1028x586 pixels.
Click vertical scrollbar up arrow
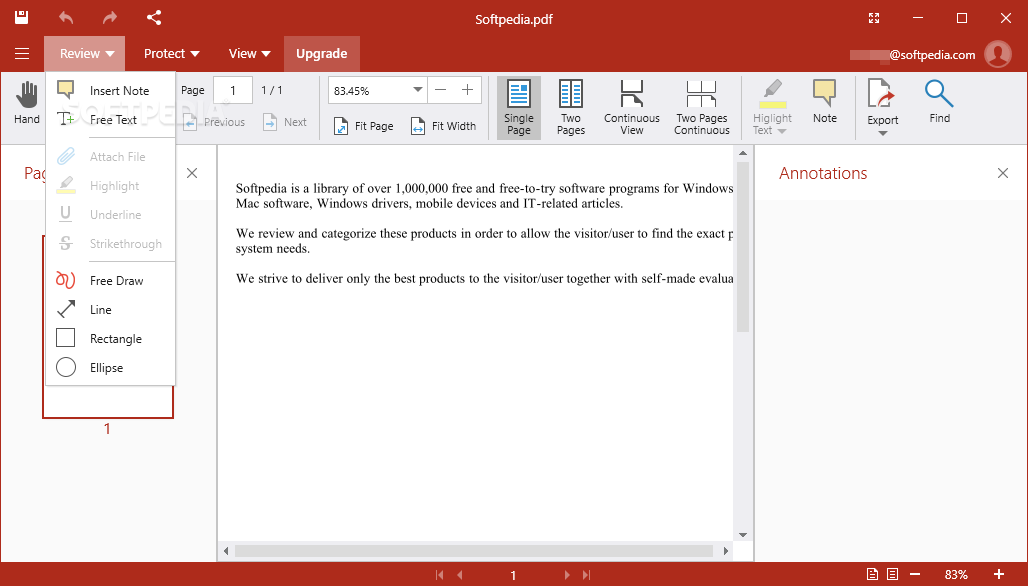coord(743,153)
